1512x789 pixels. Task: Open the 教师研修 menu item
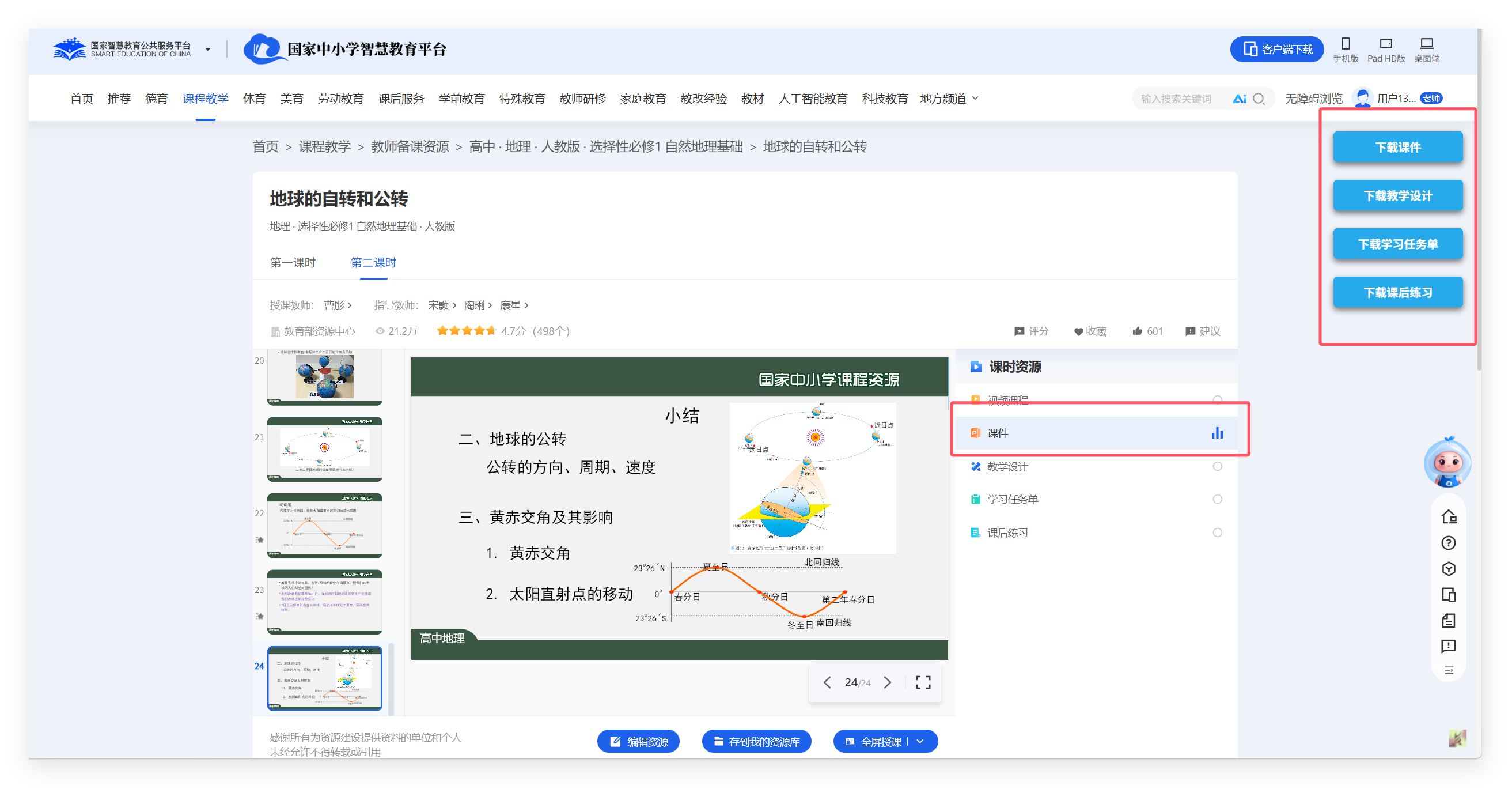(x=582, y=98)
